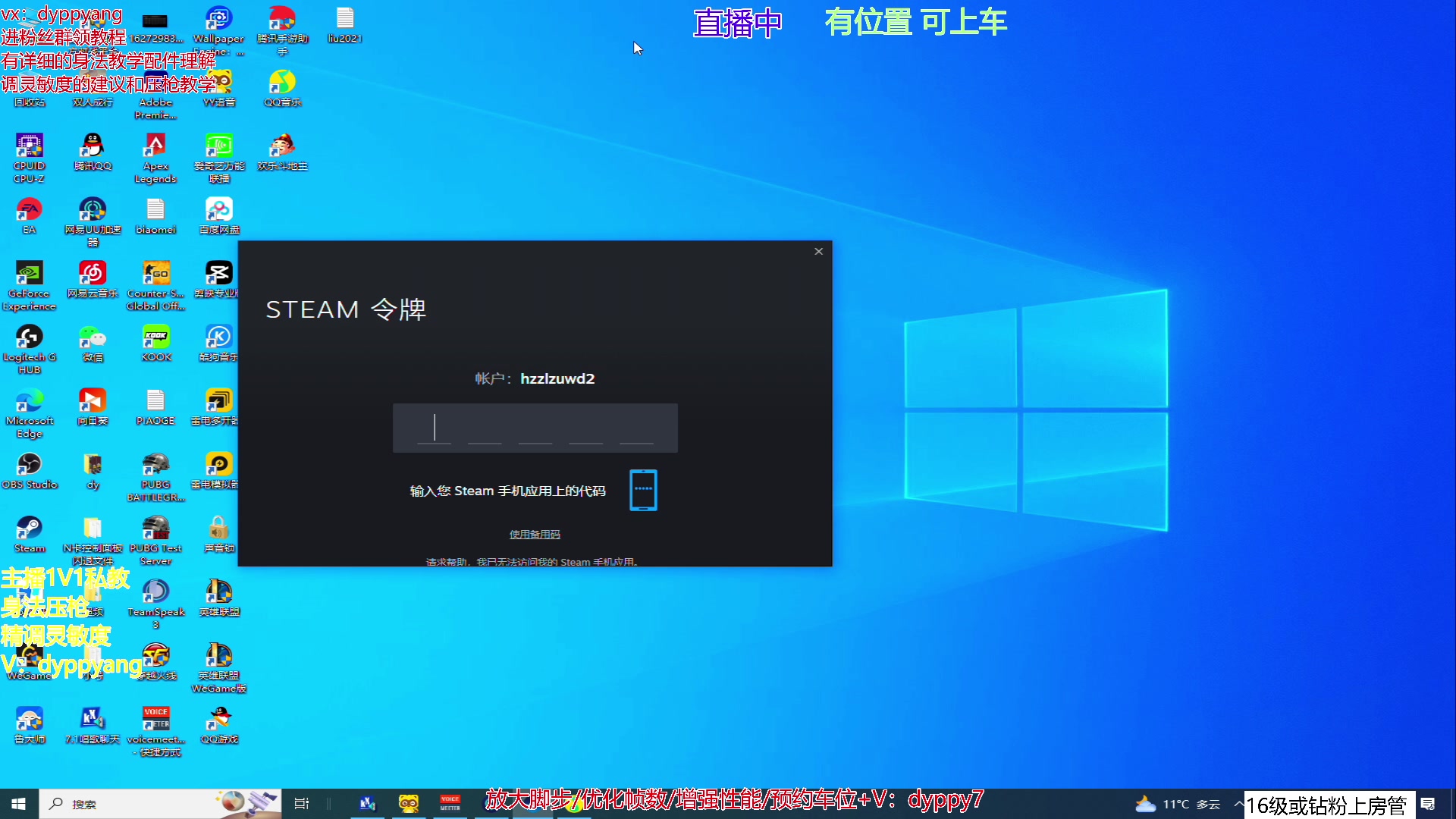The image size is (1456, 819).
Task: Open the 向日葵 desktop icon
Action: pos(93,406)
